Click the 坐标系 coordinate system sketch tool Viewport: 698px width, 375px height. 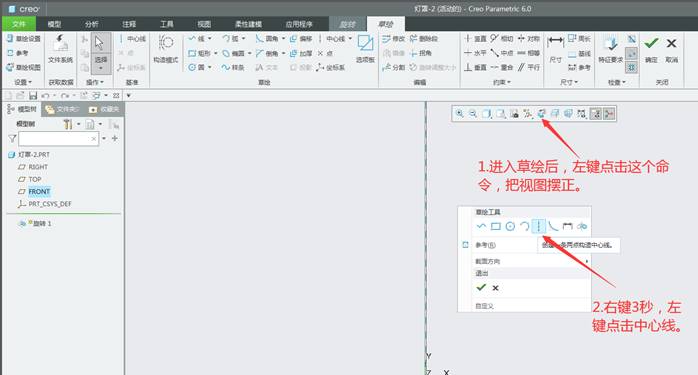(x=331, y=67)
